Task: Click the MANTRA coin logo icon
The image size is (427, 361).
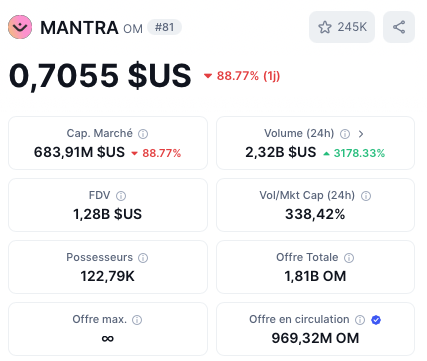Action: click(x=20, y=27)
